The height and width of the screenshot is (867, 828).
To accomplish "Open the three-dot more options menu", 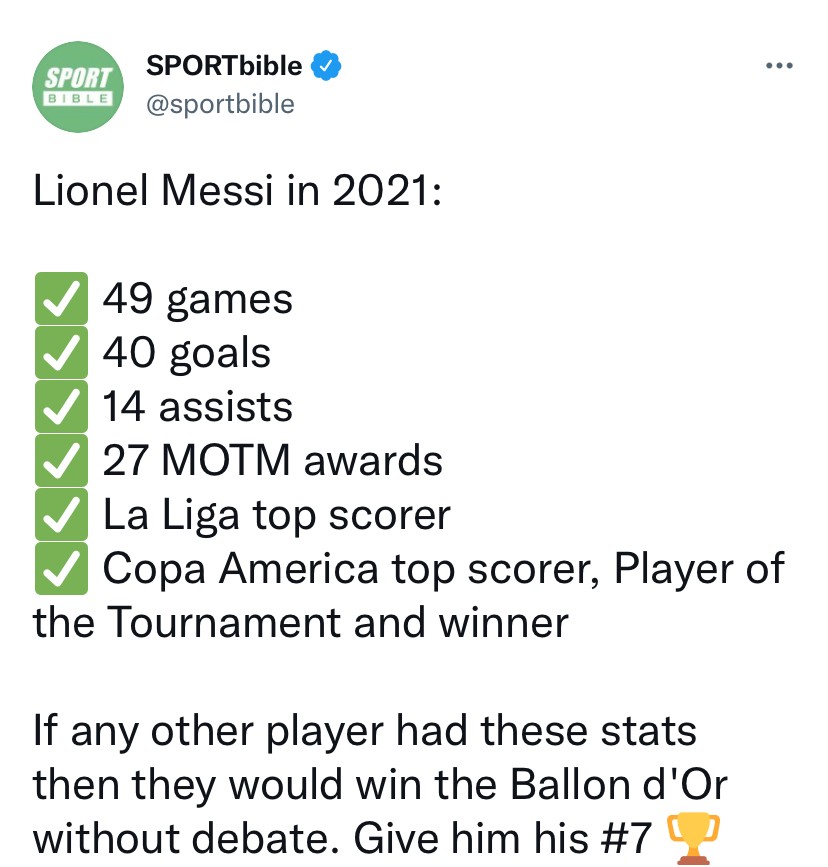I will click(778, 66).
